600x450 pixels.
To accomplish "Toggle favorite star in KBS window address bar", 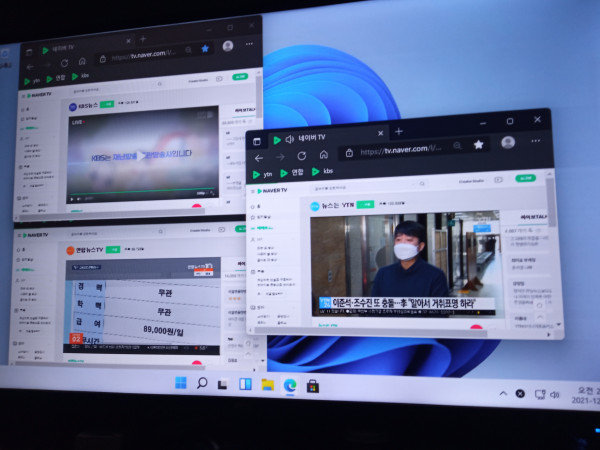I will [205, 49].
